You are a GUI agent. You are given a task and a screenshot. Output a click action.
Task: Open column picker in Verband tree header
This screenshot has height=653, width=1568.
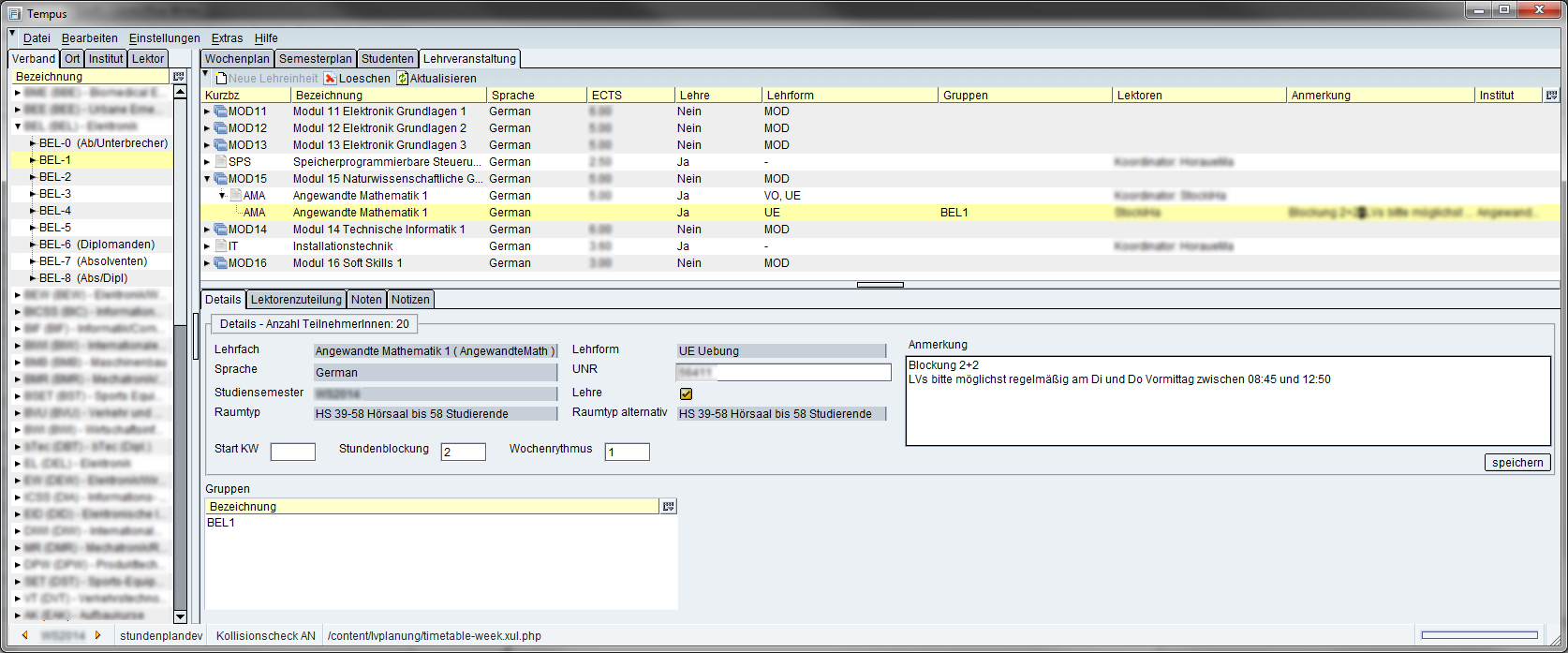[179, 77]
